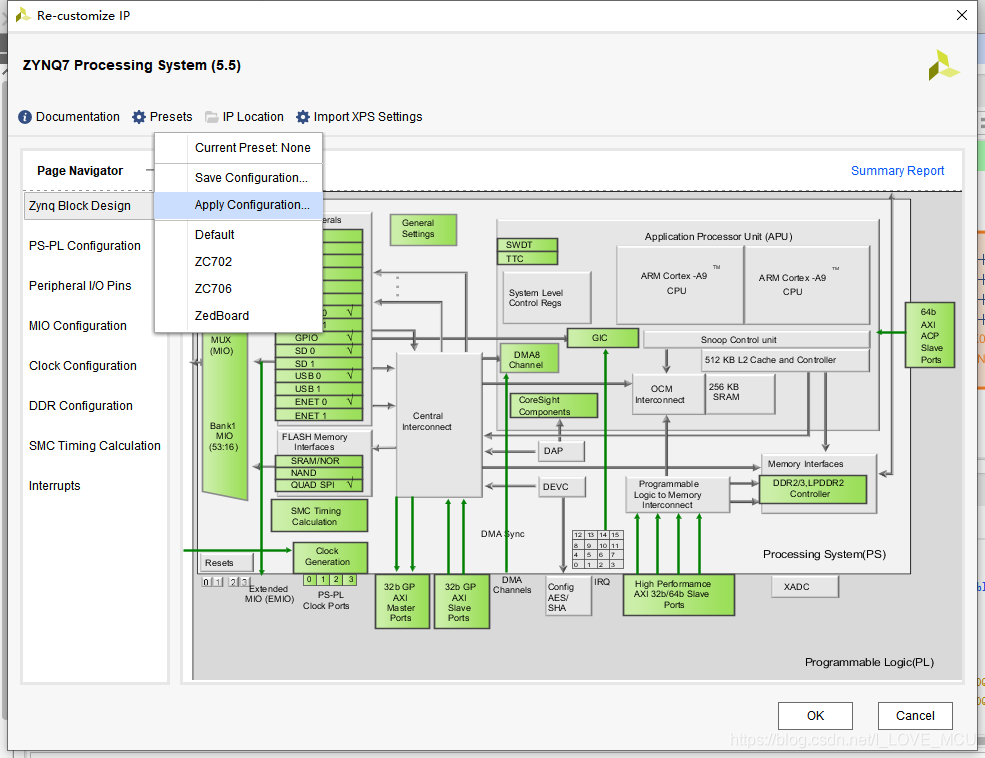Click the DMA8 Channel block

[529, 359]
